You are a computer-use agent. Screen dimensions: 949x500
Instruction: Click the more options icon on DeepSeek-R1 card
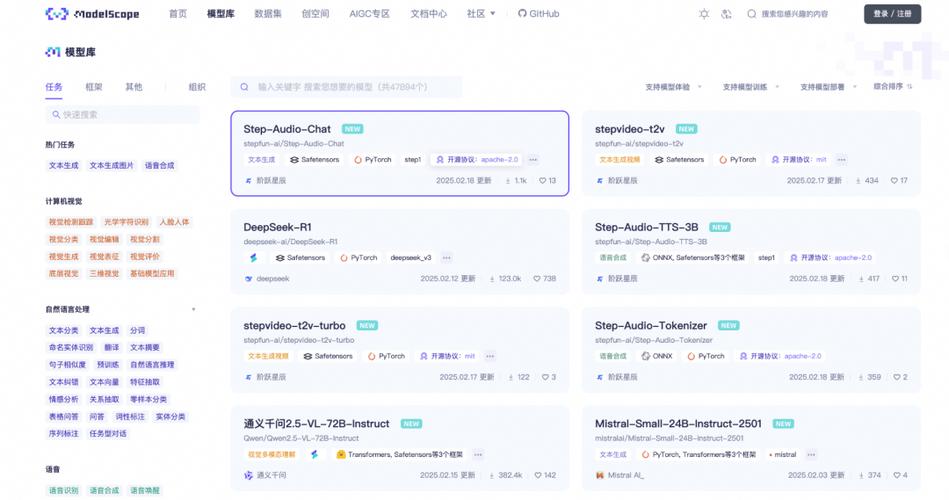447,258
